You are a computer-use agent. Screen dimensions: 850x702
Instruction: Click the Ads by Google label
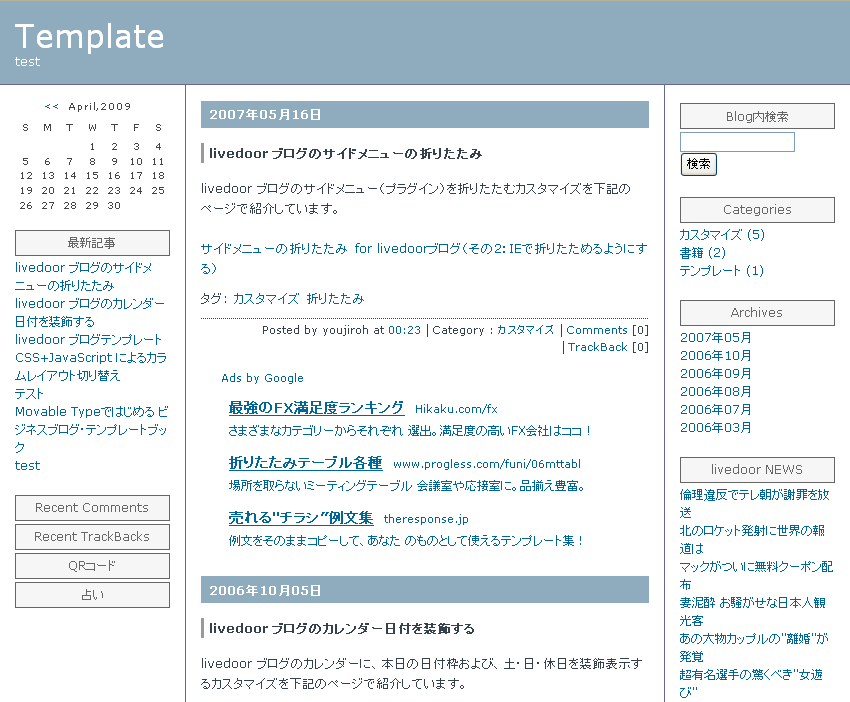(262, 378)
